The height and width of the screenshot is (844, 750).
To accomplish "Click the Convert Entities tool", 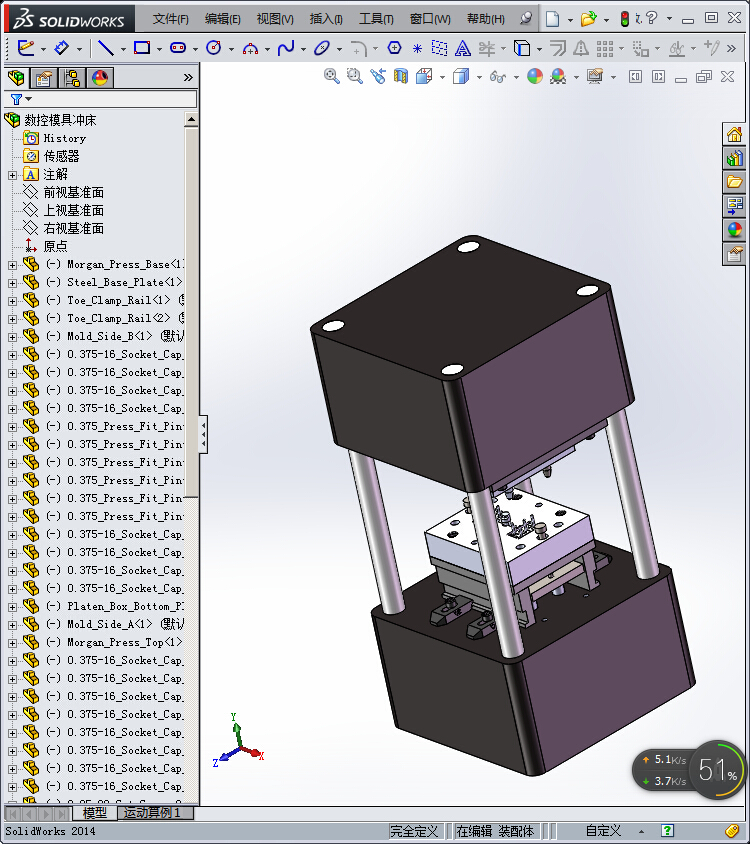I will [522, 48].
